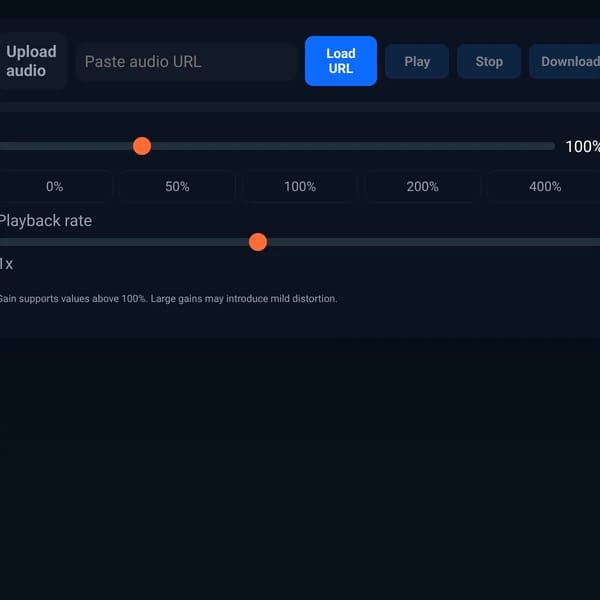Screen dimensions: 600x600
Task: Click the 100% gain readout beside slider
Action: (582, 147)
